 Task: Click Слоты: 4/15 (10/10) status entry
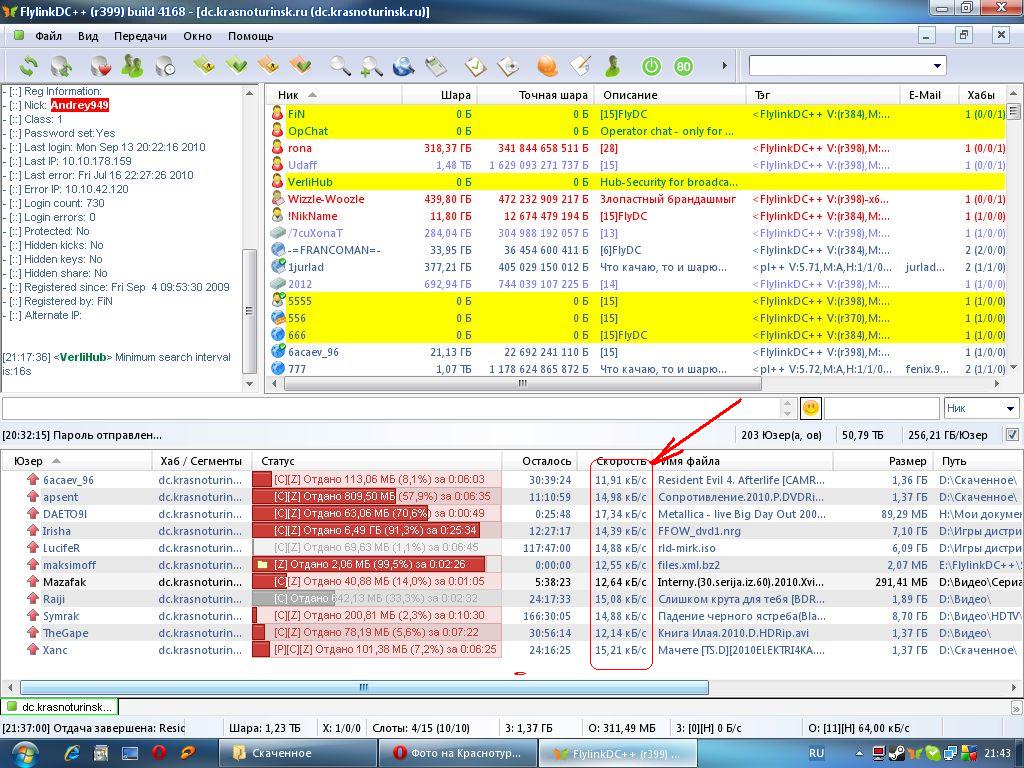pos(421,728)
